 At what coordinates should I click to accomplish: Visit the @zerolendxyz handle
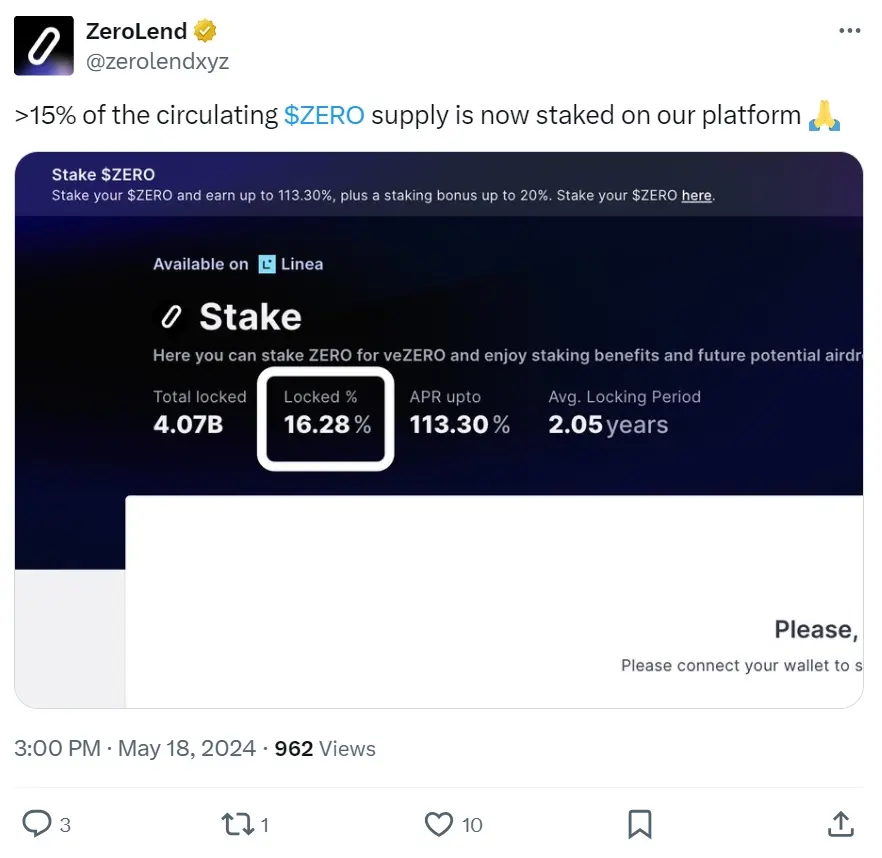159,61
